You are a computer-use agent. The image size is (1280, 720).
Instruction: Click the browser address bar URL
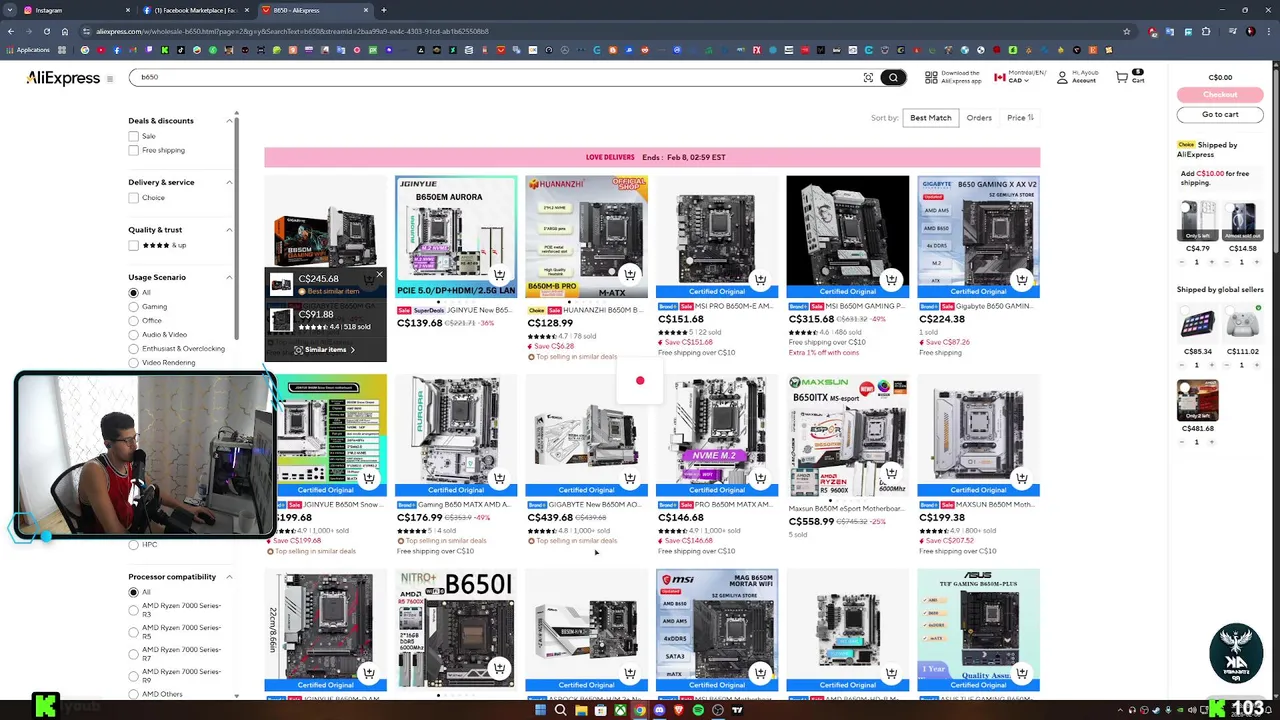(x=600, y=31)
